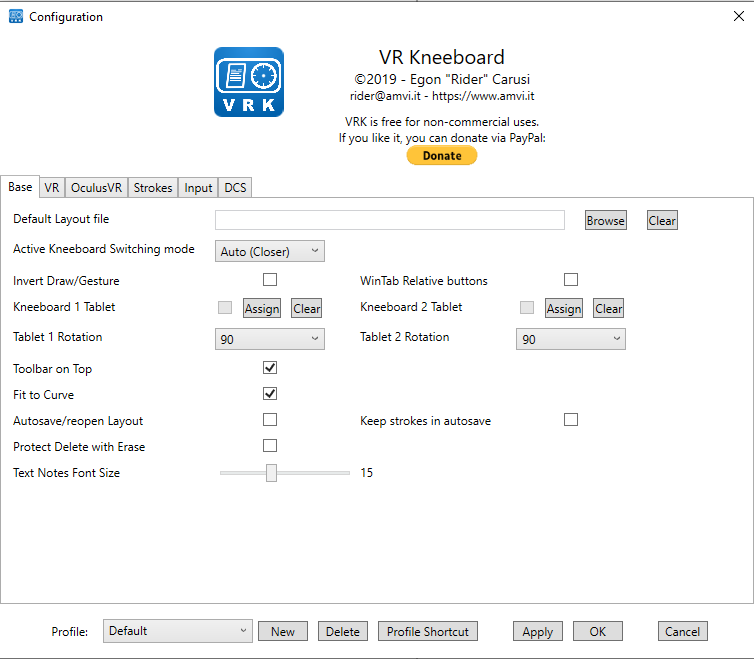Clear the Kneeboard 2 Tablet assignment
Screen dimensions: 754x659
click(609, 308)
